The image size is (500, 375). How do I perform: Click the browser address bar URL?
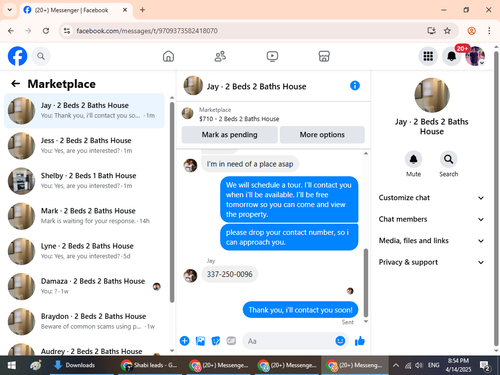[x=147, y=31]
